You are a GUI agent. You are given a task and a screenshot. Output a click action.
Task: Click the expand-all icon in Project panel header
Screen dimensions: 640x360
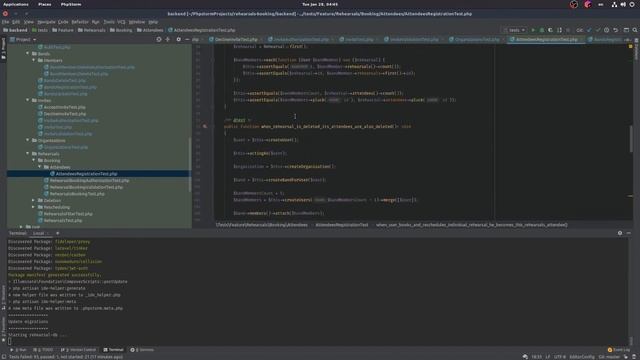click(x=168, y=40)
